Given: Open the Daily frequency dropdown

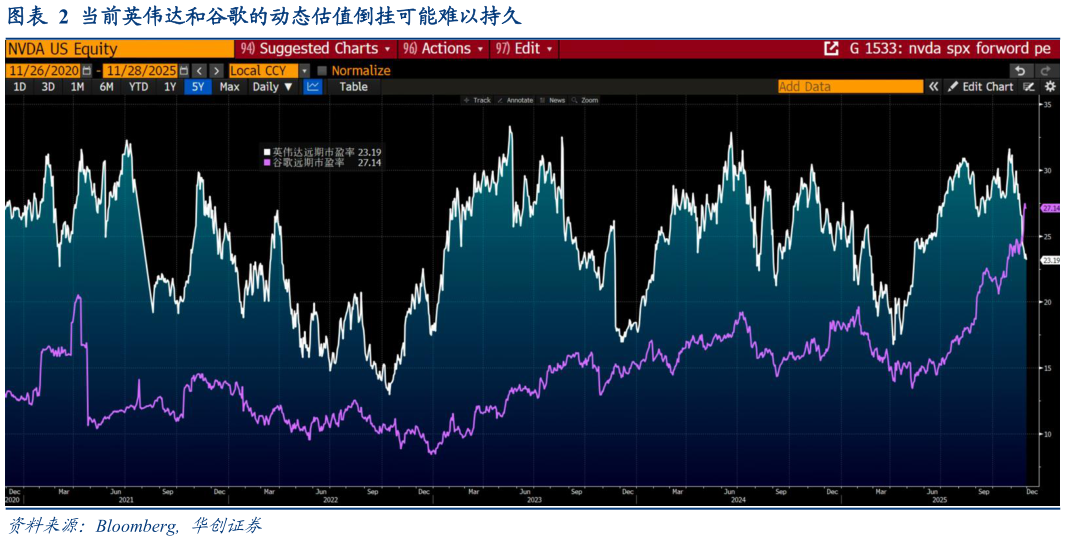Looking at the screenshot, I should [272, 87].
